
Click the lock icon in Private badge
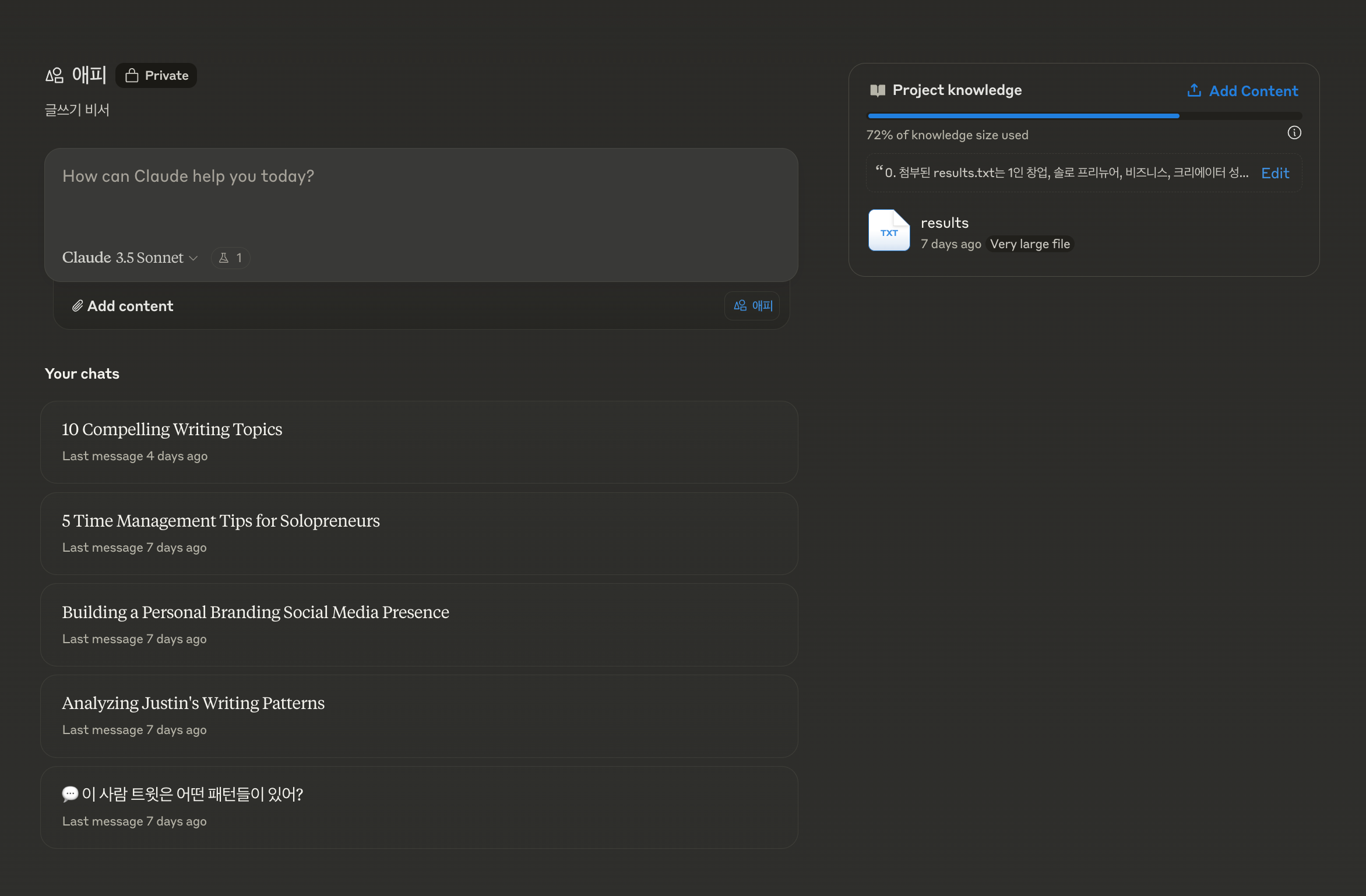point(132,76)
